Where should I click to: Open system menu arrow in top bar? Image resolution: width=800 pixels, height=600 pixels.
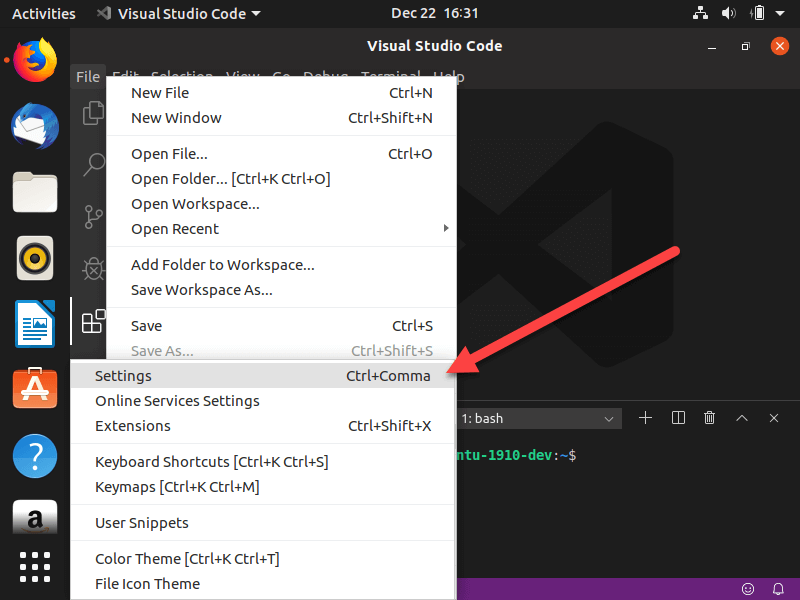780,14
